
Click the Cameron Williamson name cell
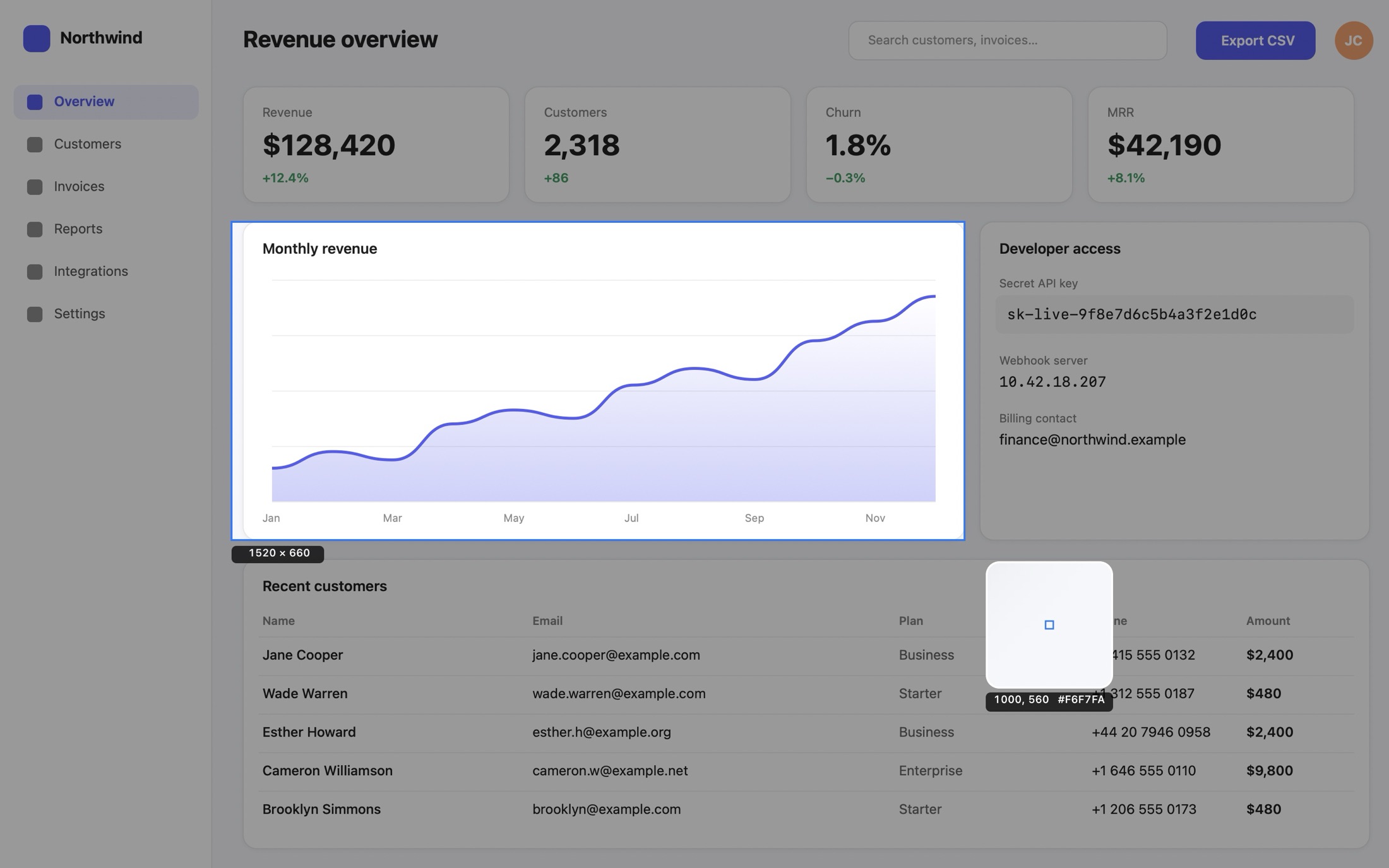tap(327, 771)
